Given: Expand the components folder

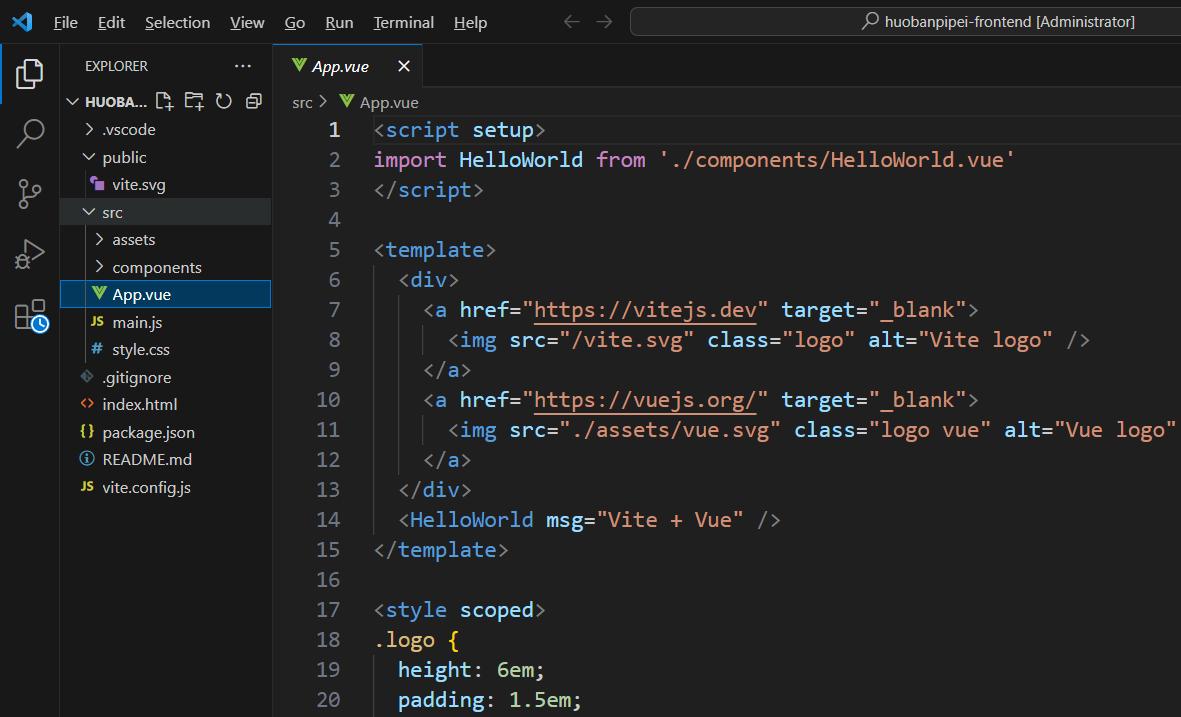Looking at the screenshot, I should [x=156, y=268].
